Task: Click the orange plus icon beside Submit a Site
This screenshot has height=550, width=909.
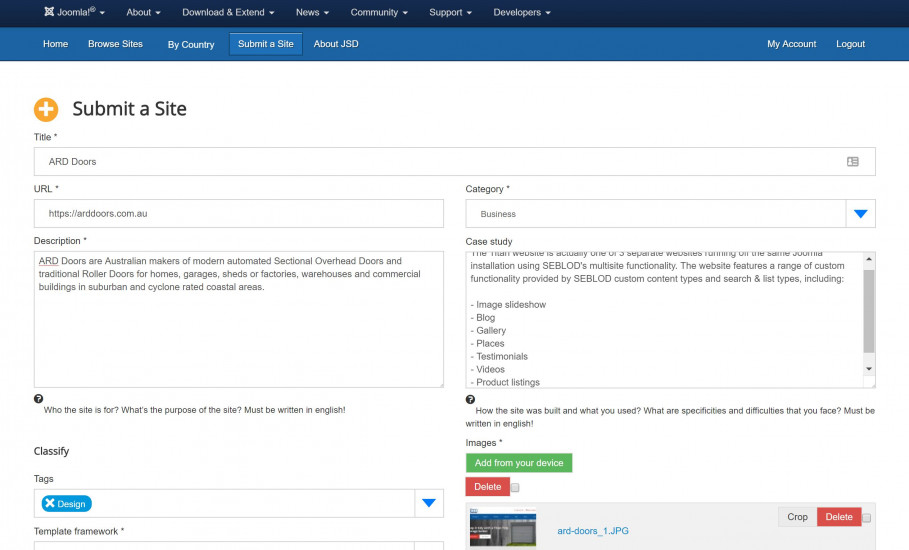Action: (x=46, y=110)
